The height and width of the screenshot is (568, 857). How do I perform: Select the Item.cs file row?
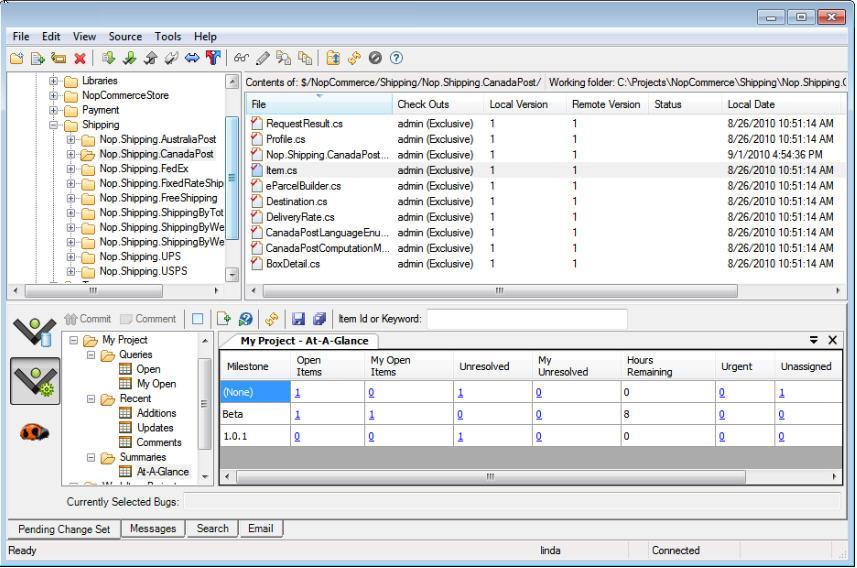pos(544,171)
